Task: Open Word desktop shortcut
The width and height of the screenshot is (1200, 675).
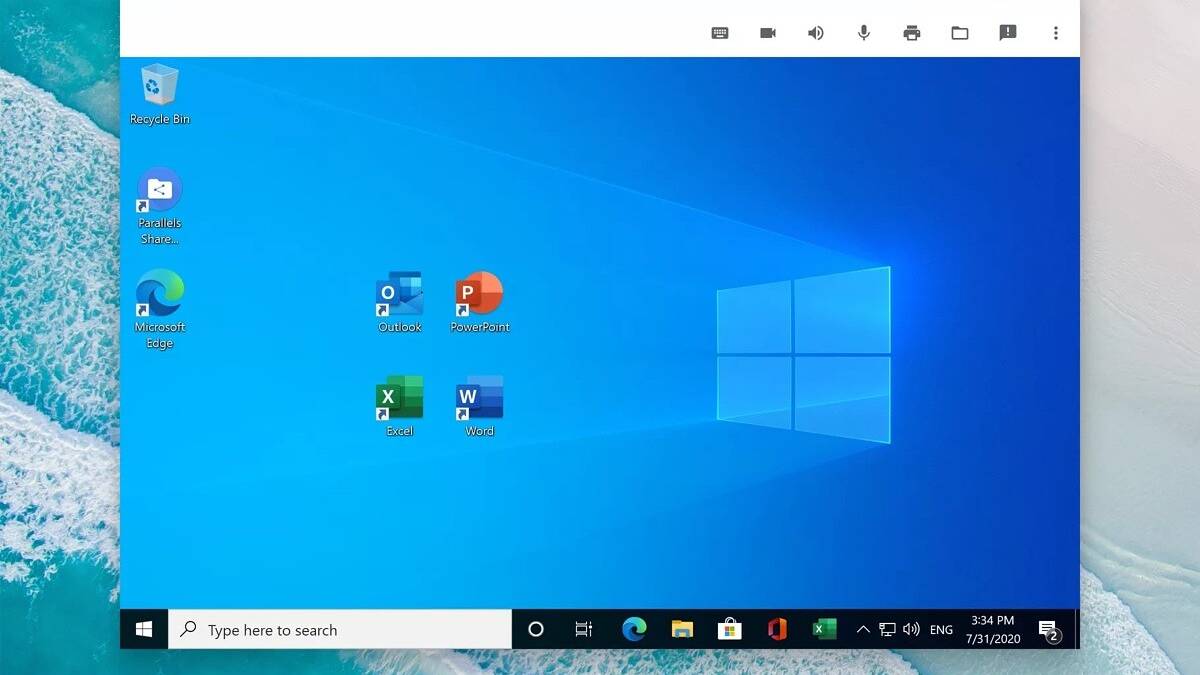Action: pos(480,406)
